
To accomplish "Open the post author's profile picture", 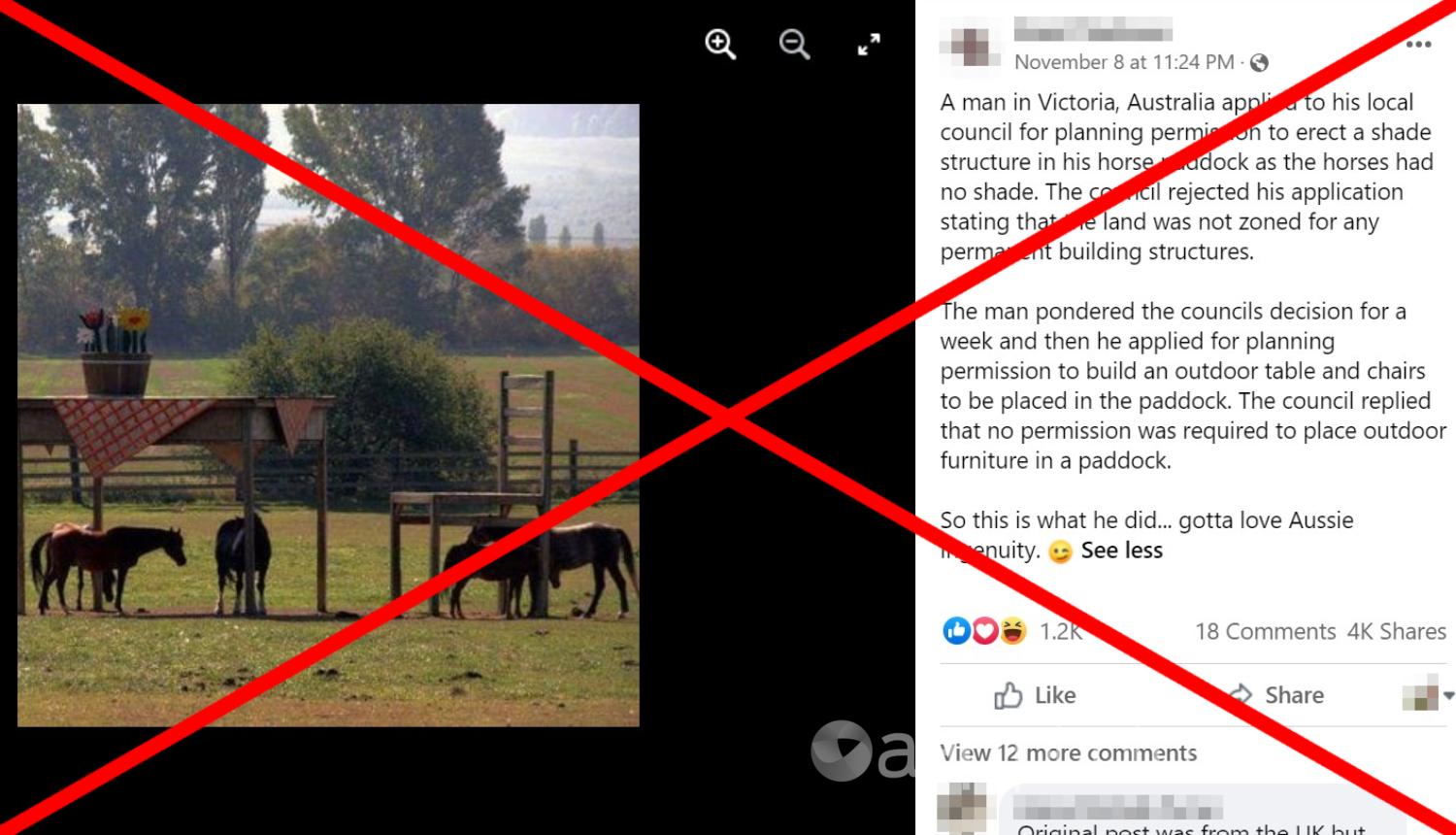I will 970,46.
